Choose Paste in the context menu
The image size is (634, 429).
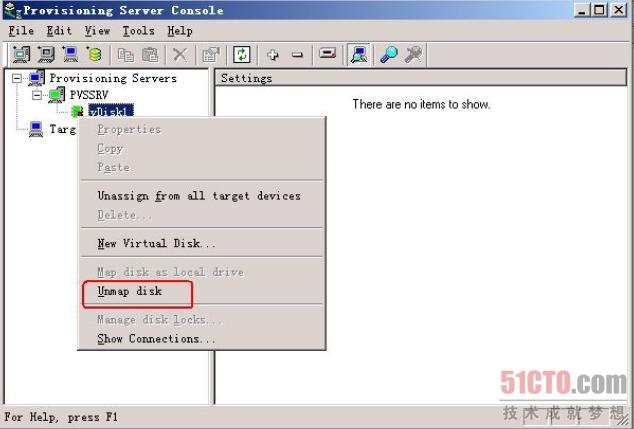click(202, 167)
